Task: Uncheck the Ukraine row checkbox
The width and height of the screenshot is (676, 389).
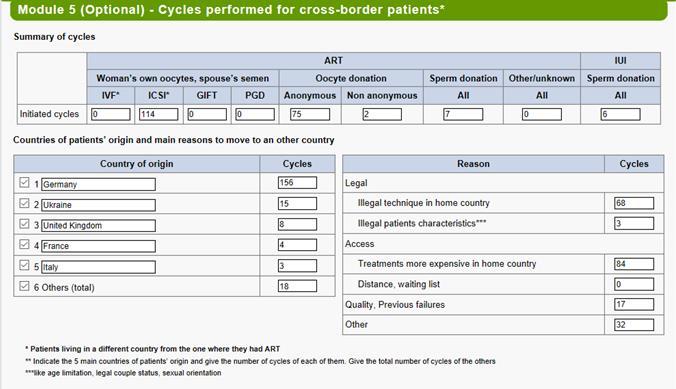Action: pos(24,203)
